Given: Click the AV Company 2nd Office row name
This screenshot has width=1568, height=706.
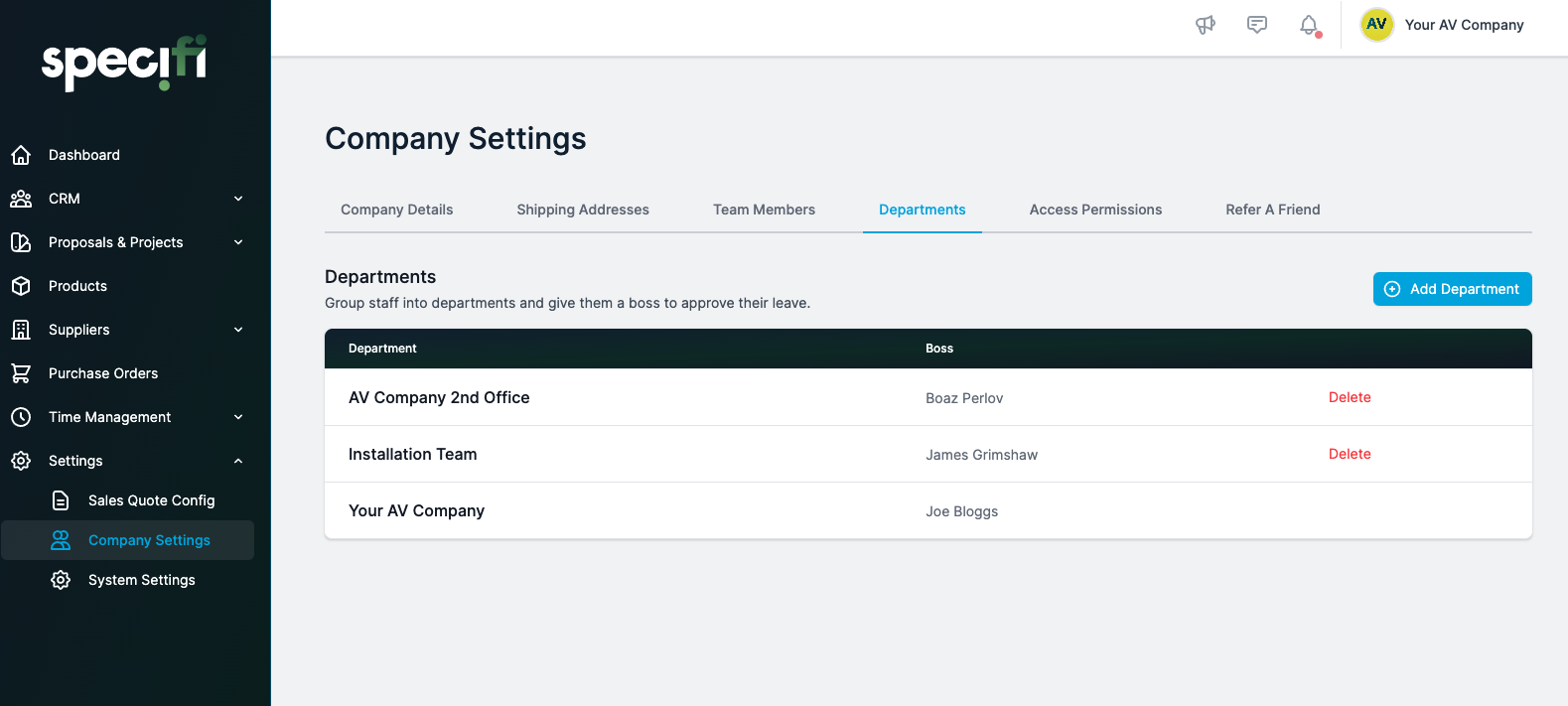Looking at the screenshot, I should point(439,397).
